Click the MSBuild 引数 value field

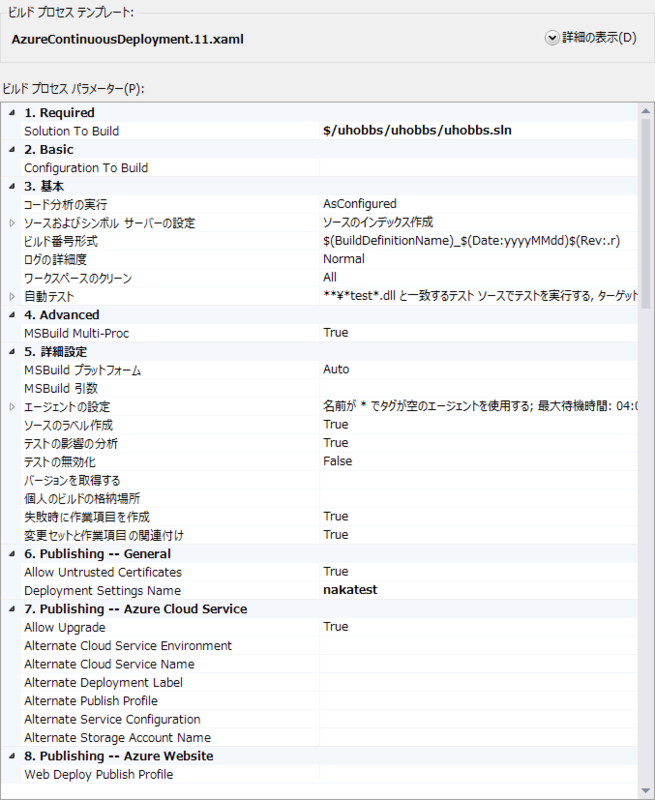(478, 388)
